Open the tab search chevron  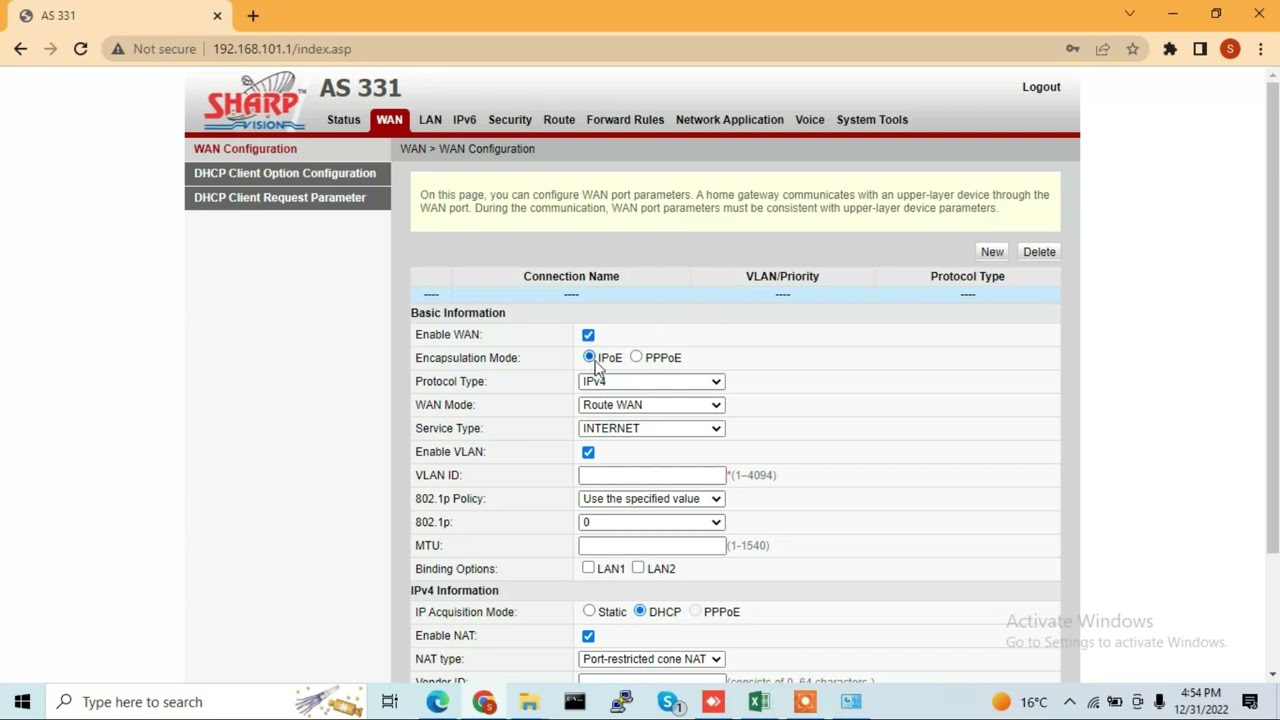click(x=1129, y=14)
